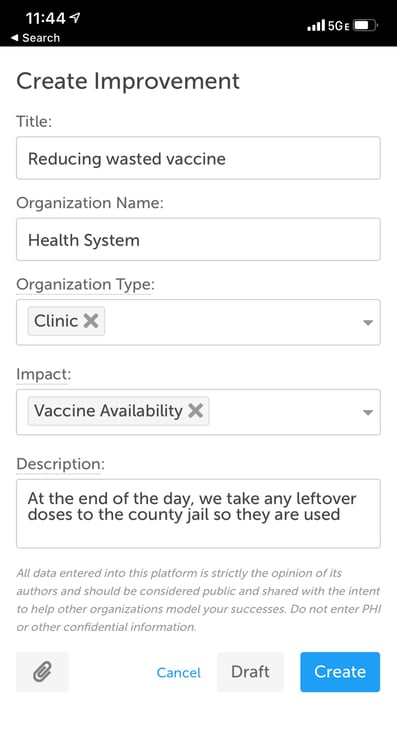
Task: Remove the Clinic tag with its X
Action: pyautogui.click(x=91, y=321)
